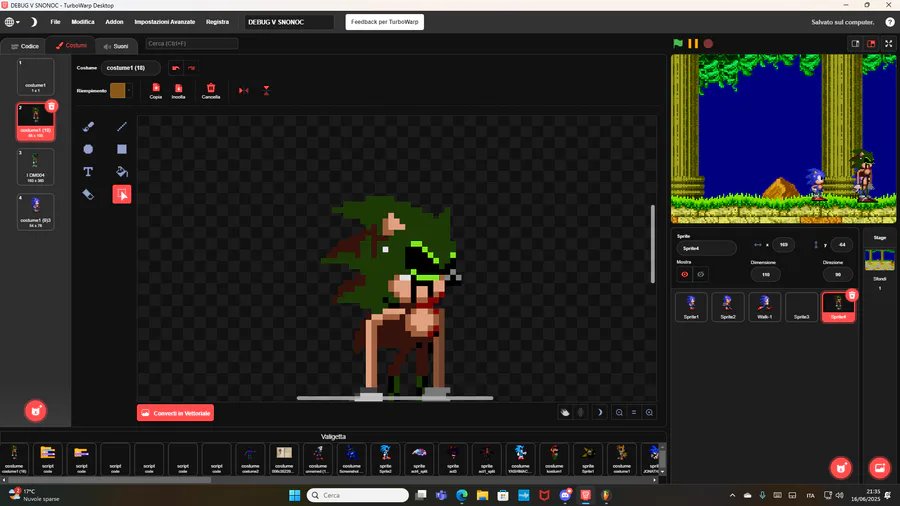This screenshot has height=506, width=900.
Task: Switch to small stage layout
Action: pos(855,44)
